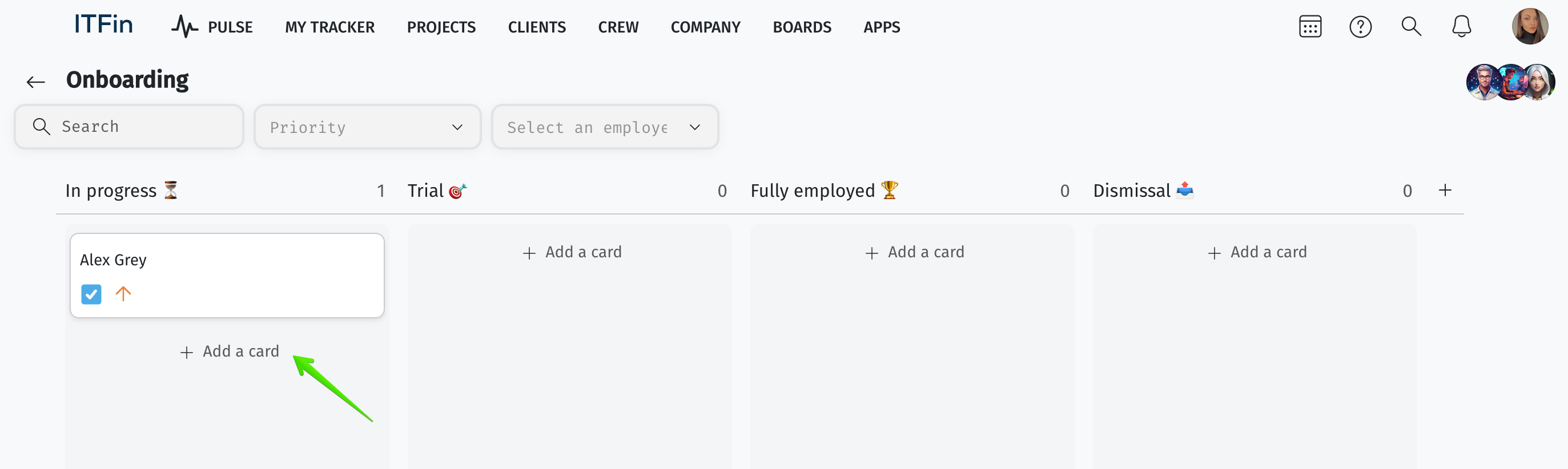
Task: Open the Select an employee dropdown
Action: [605, 127]
